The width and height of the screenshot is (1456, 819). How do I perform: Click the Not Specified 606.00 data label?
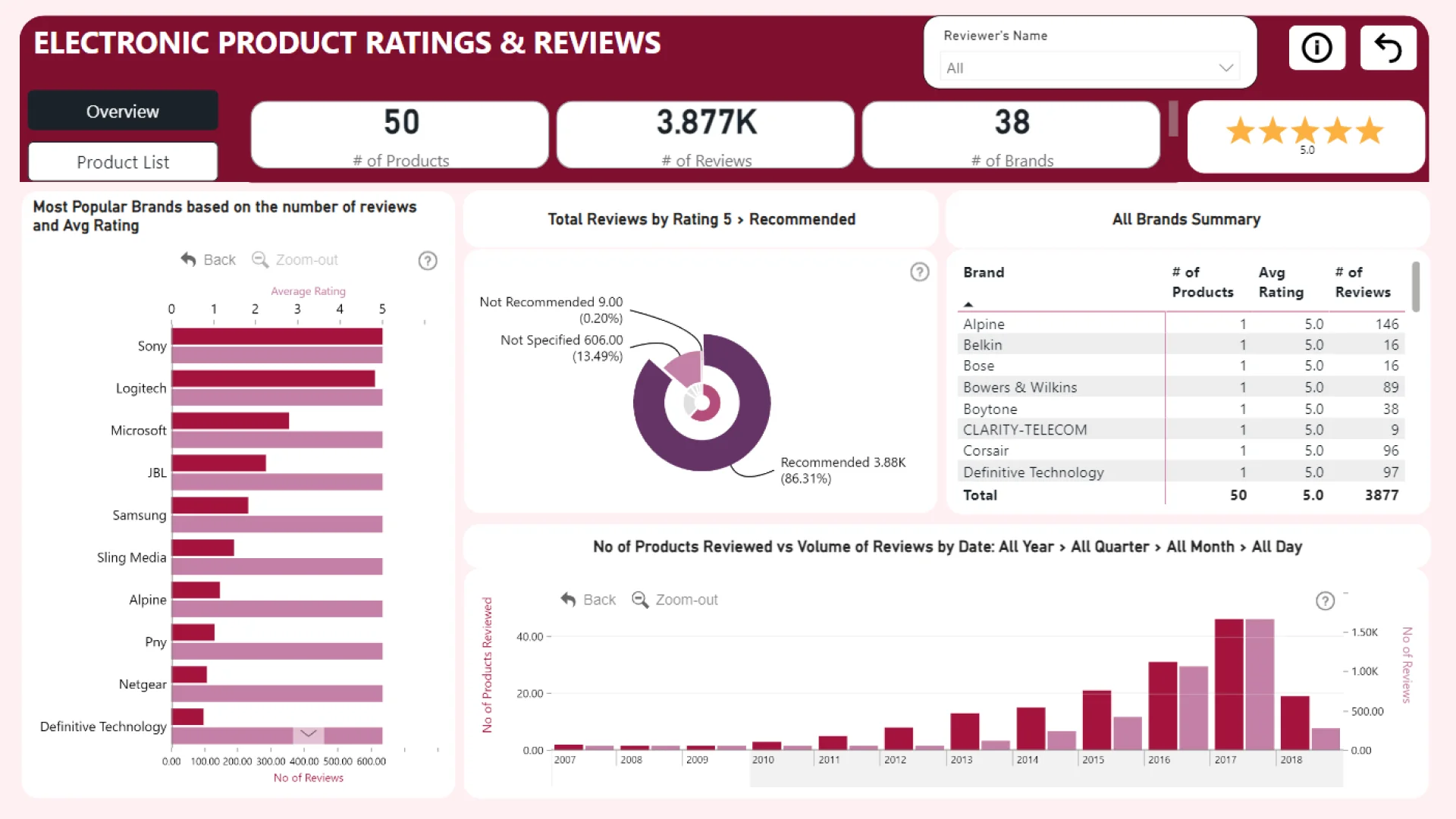[561, 348]
